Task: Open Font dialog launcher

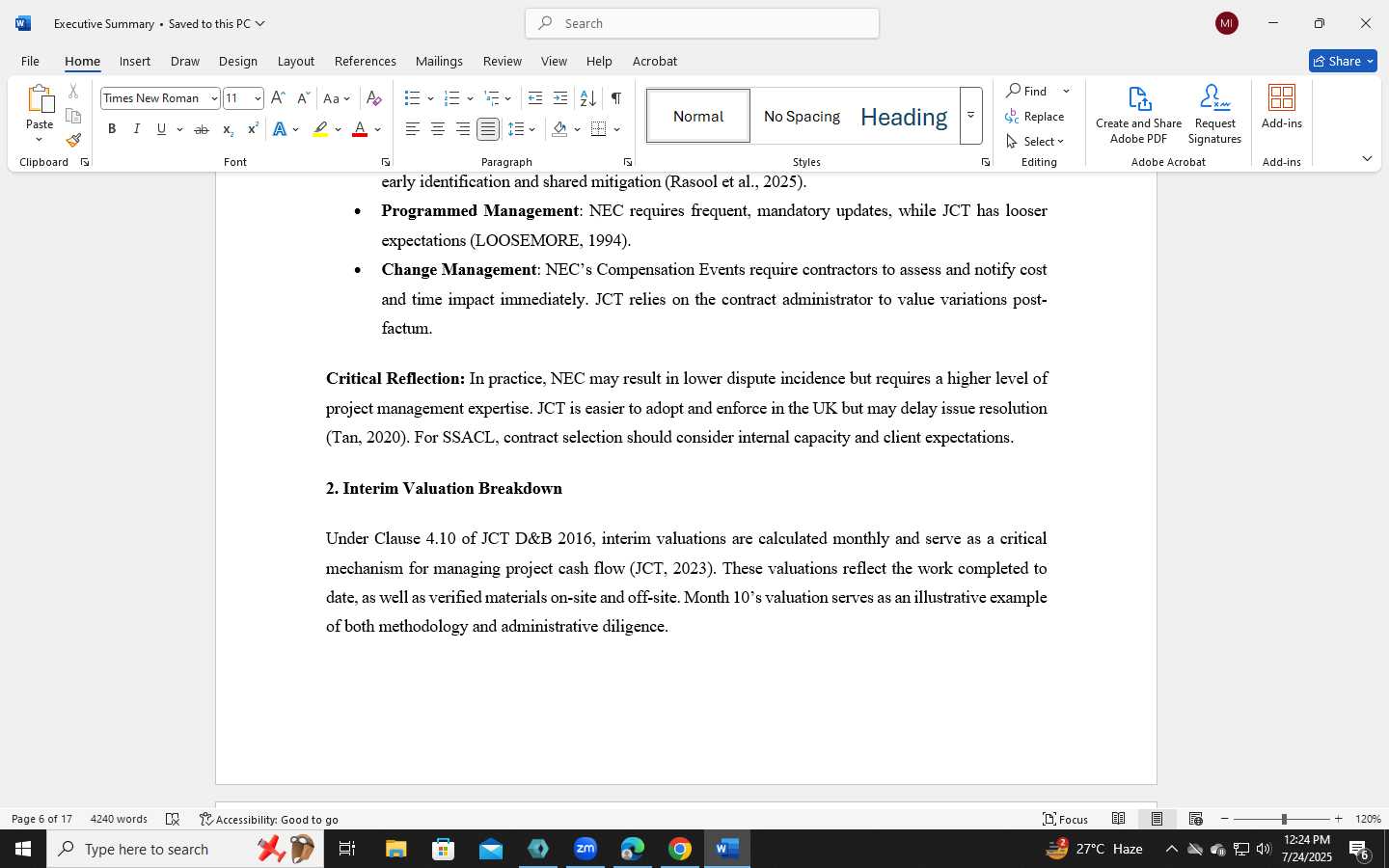Action: pos(386,163)
